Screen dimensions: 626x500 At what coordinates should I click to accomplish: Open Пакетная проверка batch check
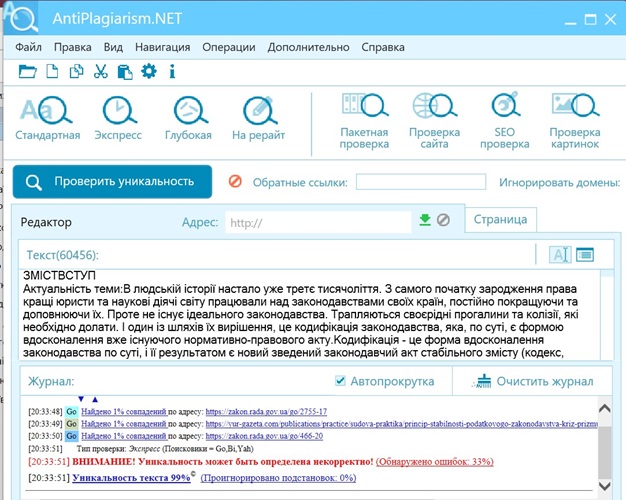point(364,121)
